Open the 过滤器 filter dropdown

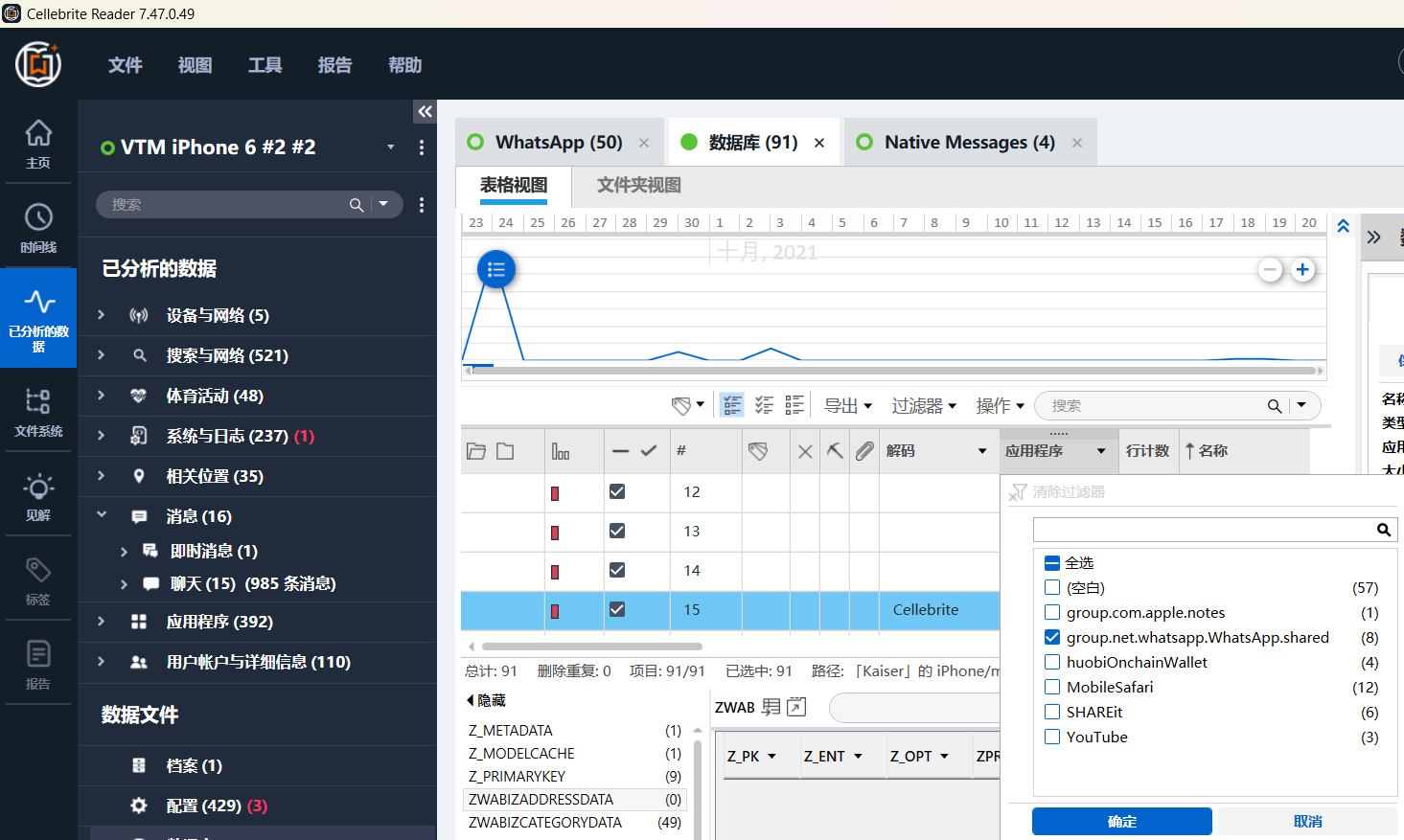pos(924,406)
